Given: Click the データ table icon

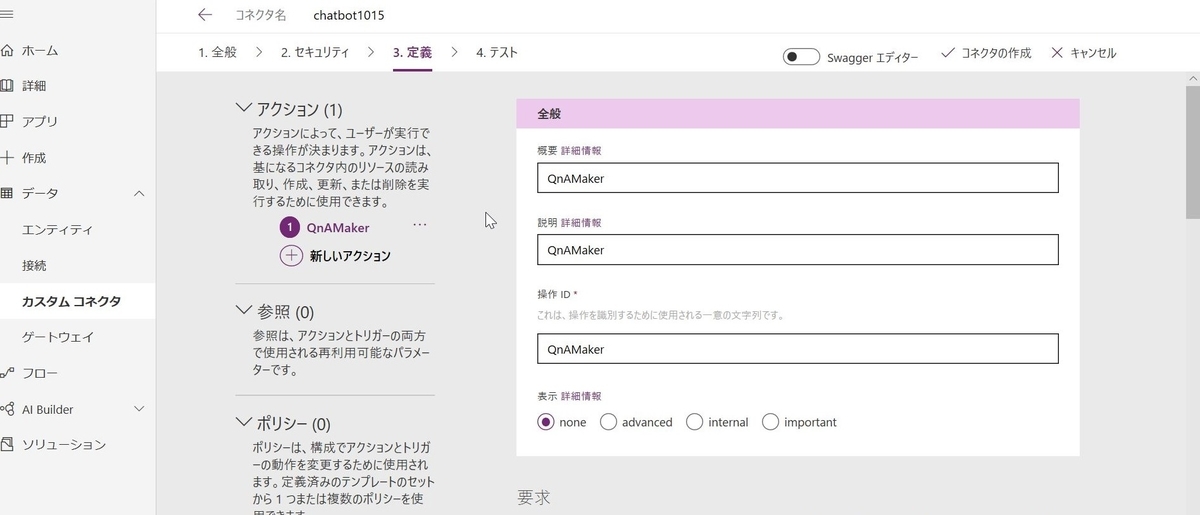Looking at the screenshot, I should click(x=6, y=193).
